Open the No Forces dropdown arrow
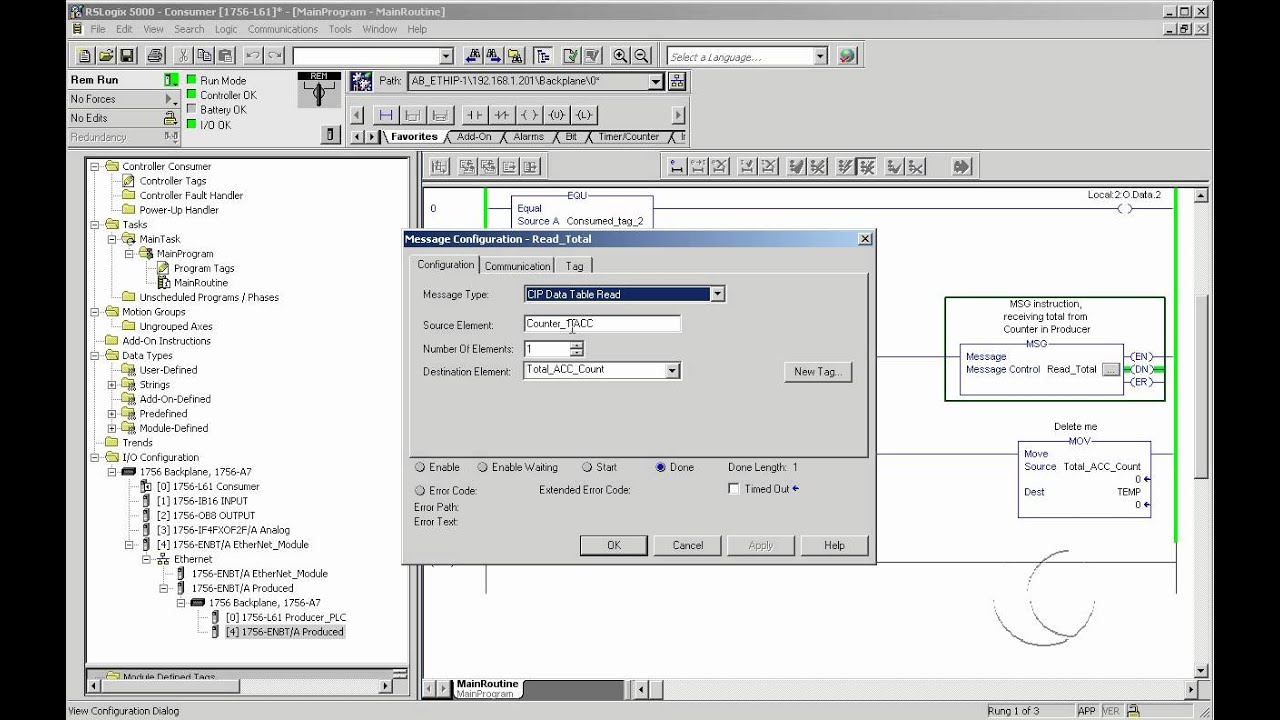Image resolution: width=1280 pixels, height=720 pixels. point(171,99)
